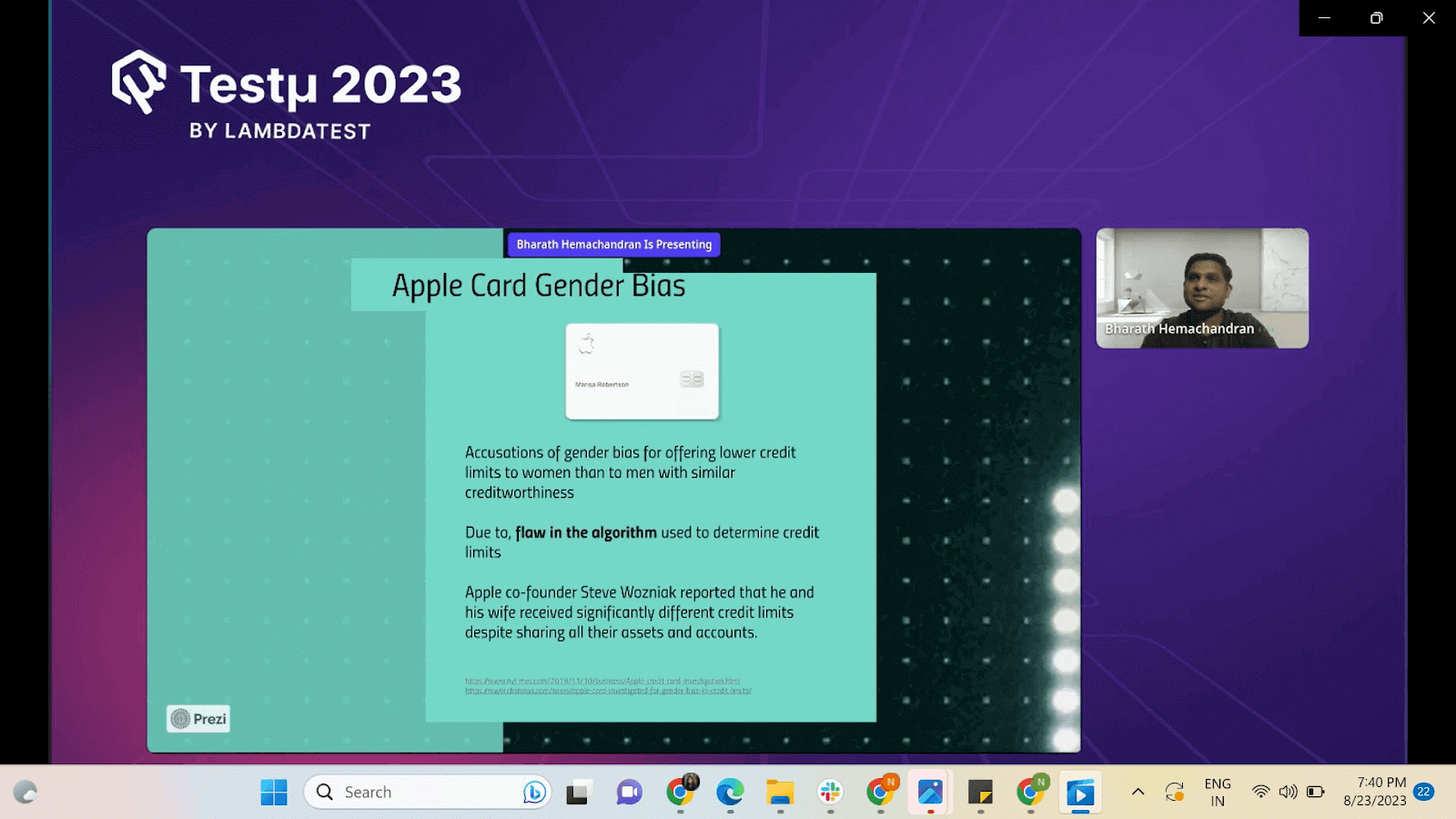Click the Testμ 2023 logo
Screen dimensions: 1456x819
287,83
